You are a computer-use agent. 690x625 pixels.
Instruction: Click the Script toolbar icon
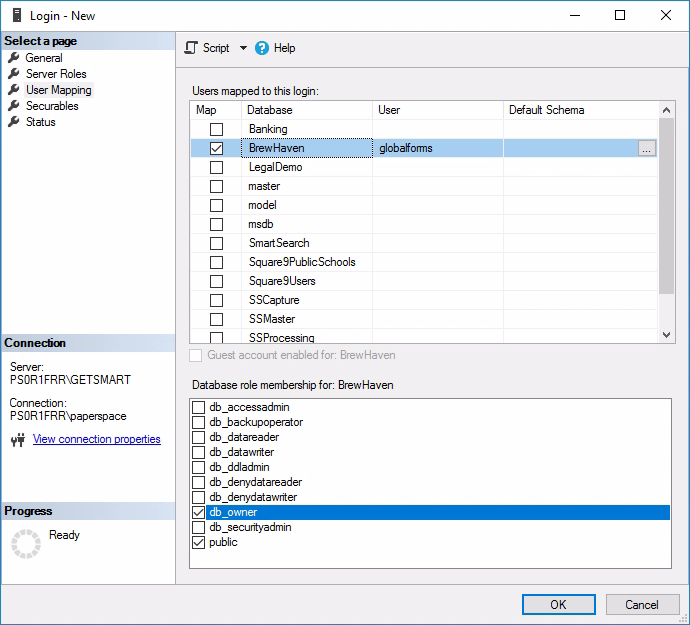click(192, 48)
